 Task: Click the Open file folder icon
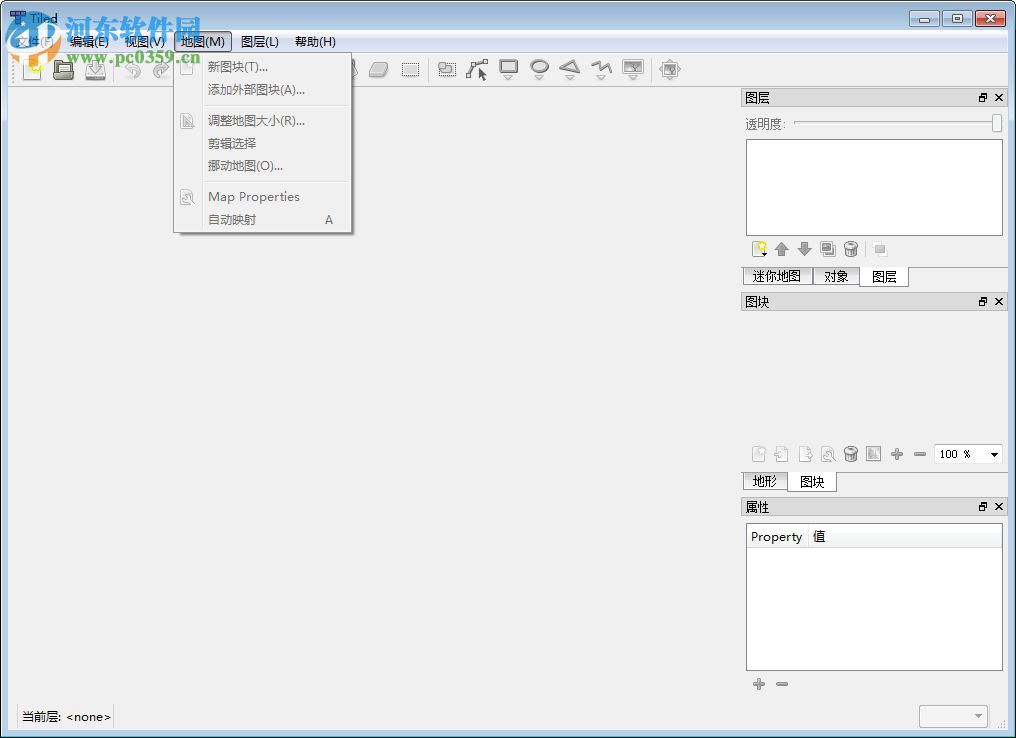click(64, 69)
